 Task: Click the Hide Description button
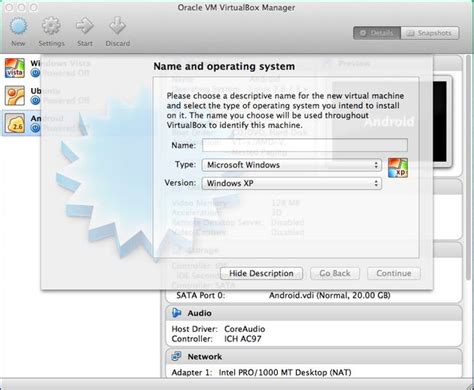(261, 273)
